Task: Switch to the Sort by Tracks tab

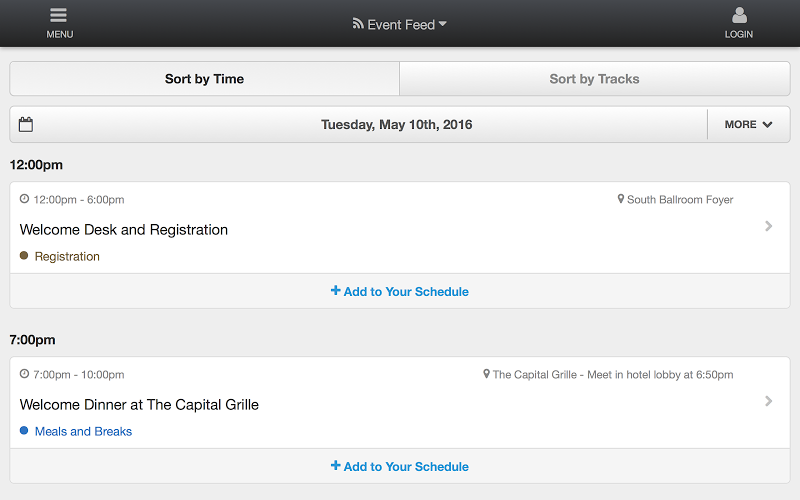Action: pos(595,79)
